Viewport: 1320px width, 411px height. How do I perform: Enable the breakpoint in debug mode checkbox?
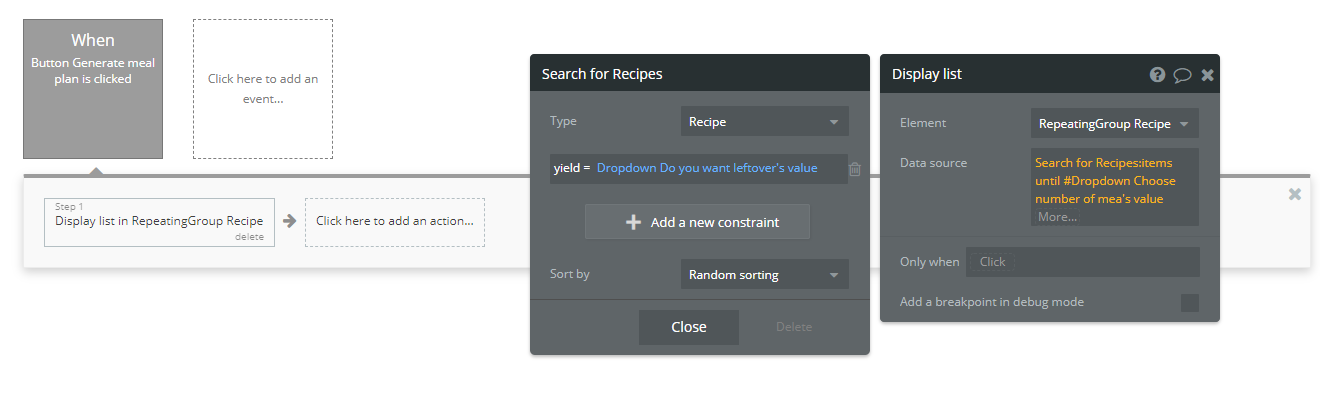[1190, 303]
